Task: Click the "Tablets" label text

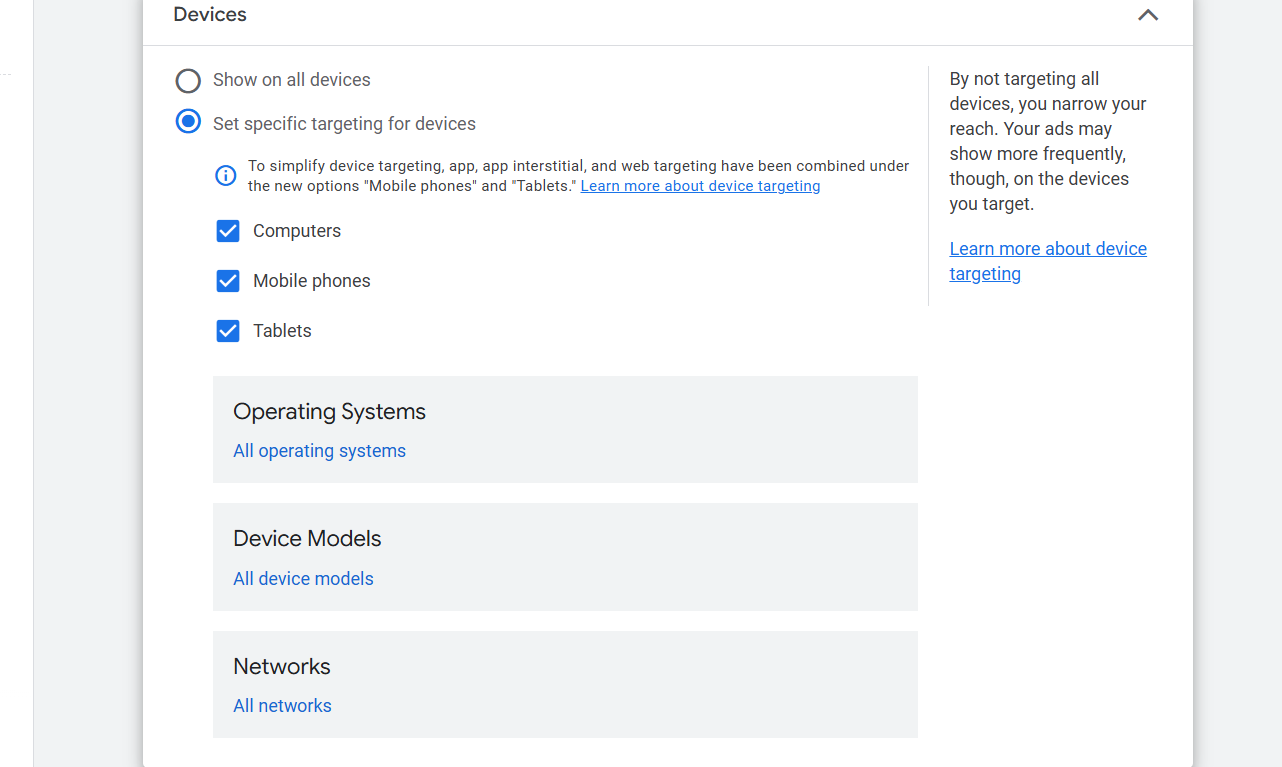Action: 282,331
